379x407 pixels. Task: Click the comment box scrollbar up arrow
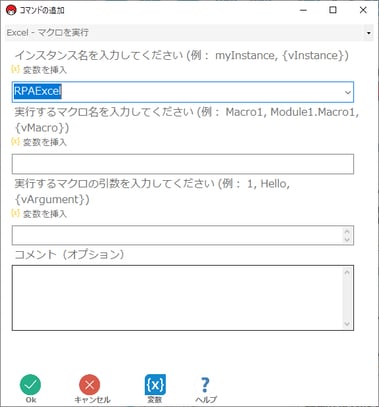[x=347, y=272]
